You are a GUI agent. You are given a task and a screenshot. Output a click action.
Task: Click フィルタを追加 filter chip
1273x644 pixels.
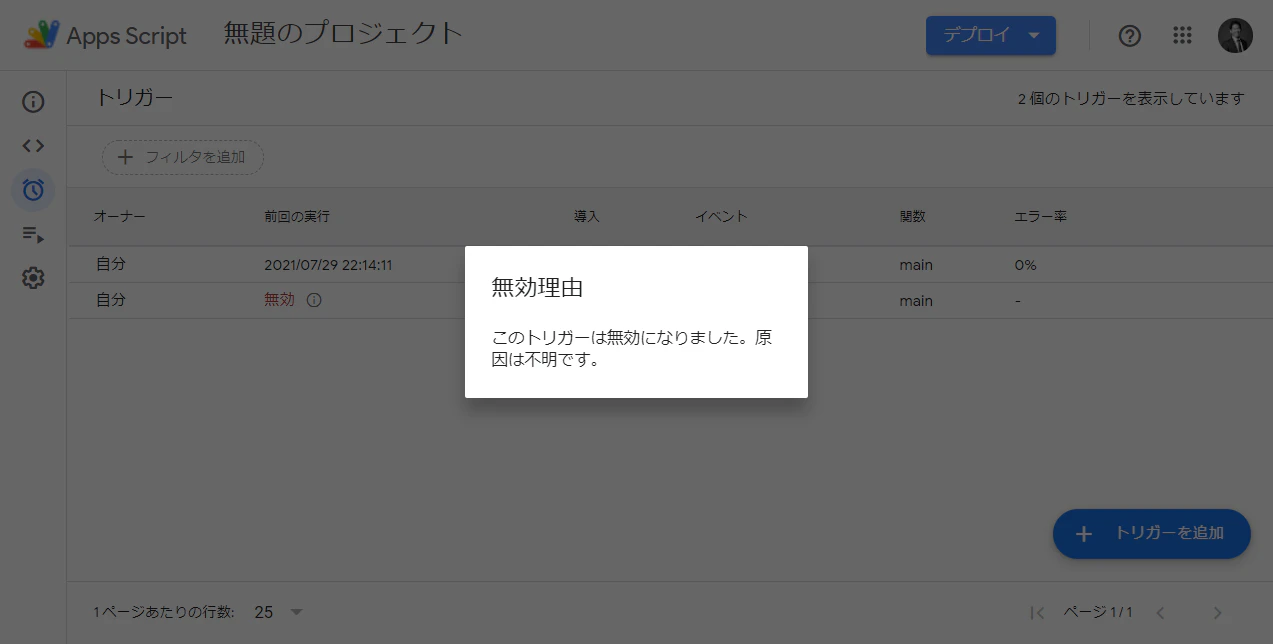click(182, 157)
